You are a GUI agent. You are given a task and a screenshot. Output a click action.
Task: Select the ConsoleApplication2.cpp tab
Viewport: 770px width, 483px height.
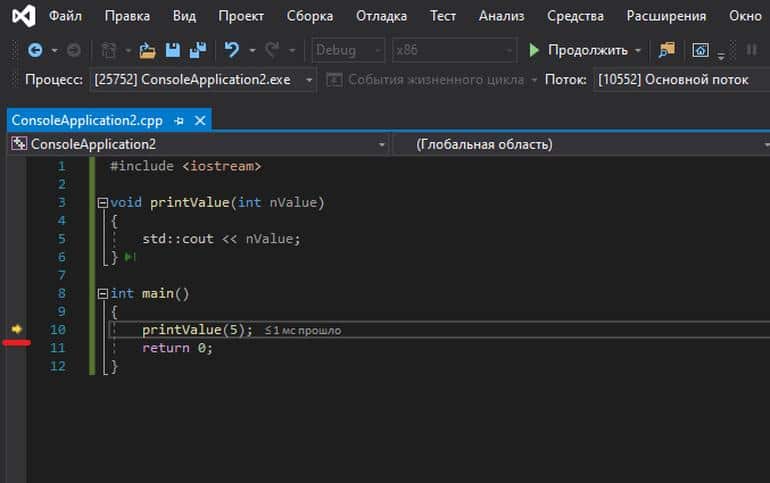point(87,121)
